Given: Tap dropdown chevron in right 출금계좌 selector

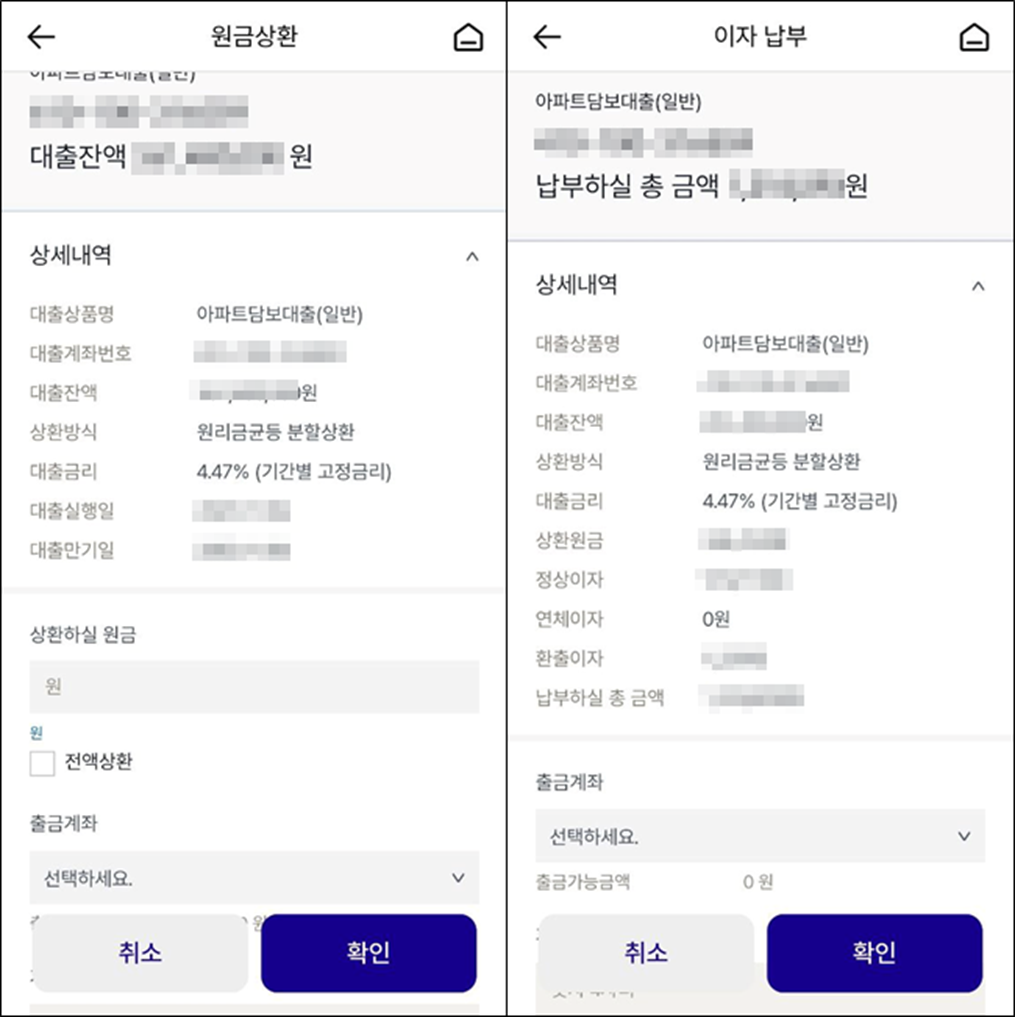Looking at the screenshot, I should (964, 836).
